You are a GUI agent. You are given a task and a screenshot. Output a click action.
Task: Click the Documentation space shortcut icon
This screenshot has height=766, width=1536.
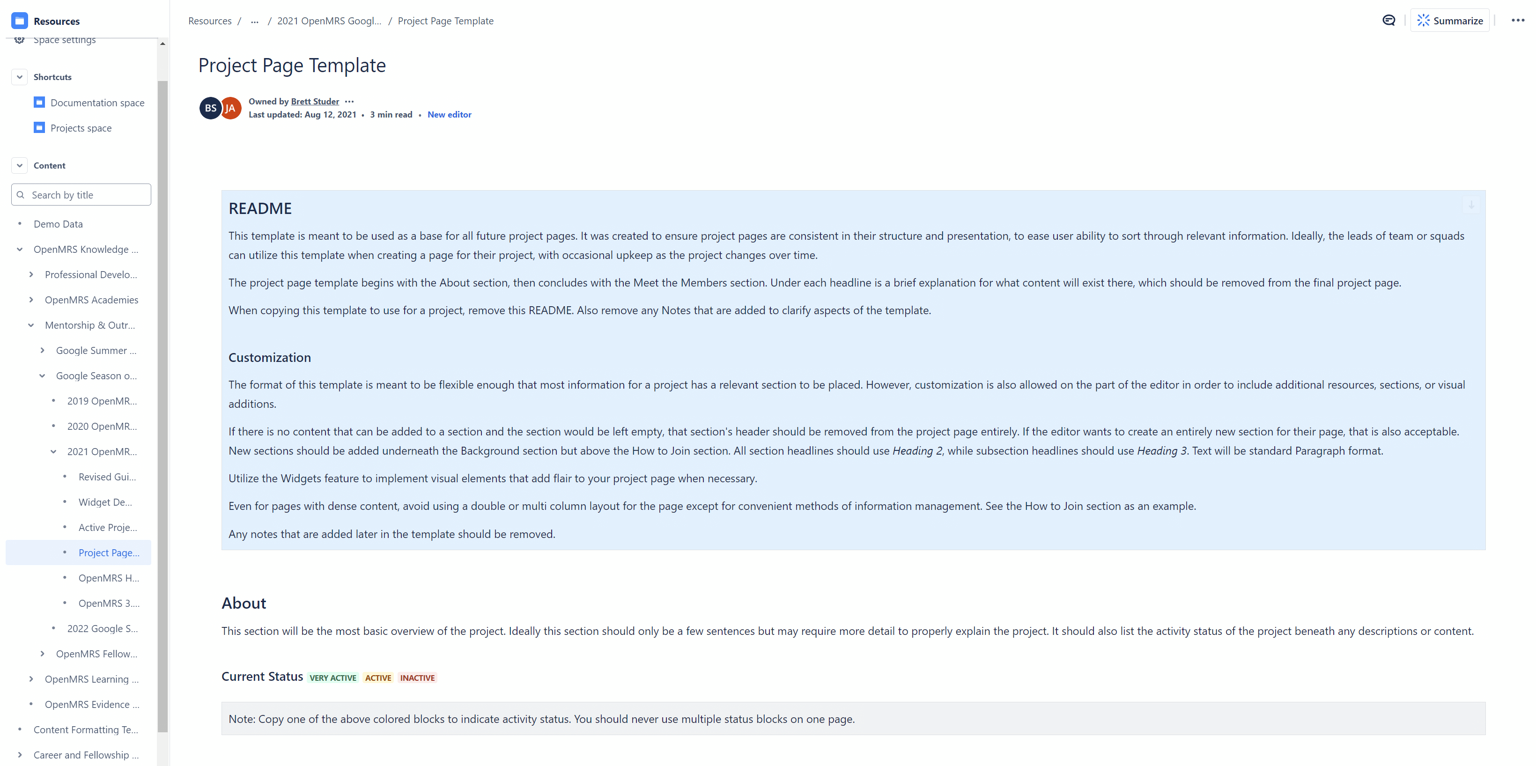[x=39, y=102]
